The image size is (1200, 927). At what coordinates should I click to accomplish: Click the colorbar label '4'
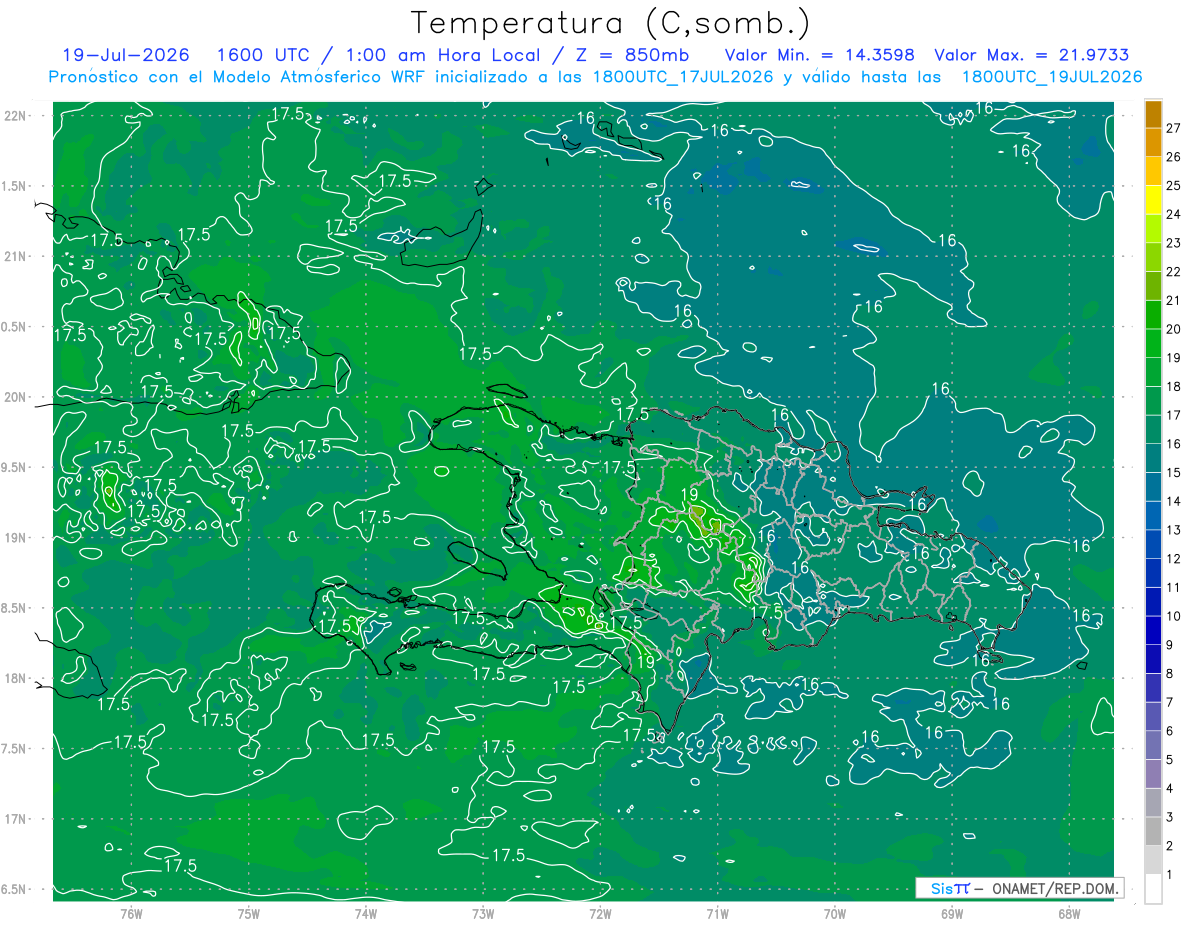click(1170, 789)
